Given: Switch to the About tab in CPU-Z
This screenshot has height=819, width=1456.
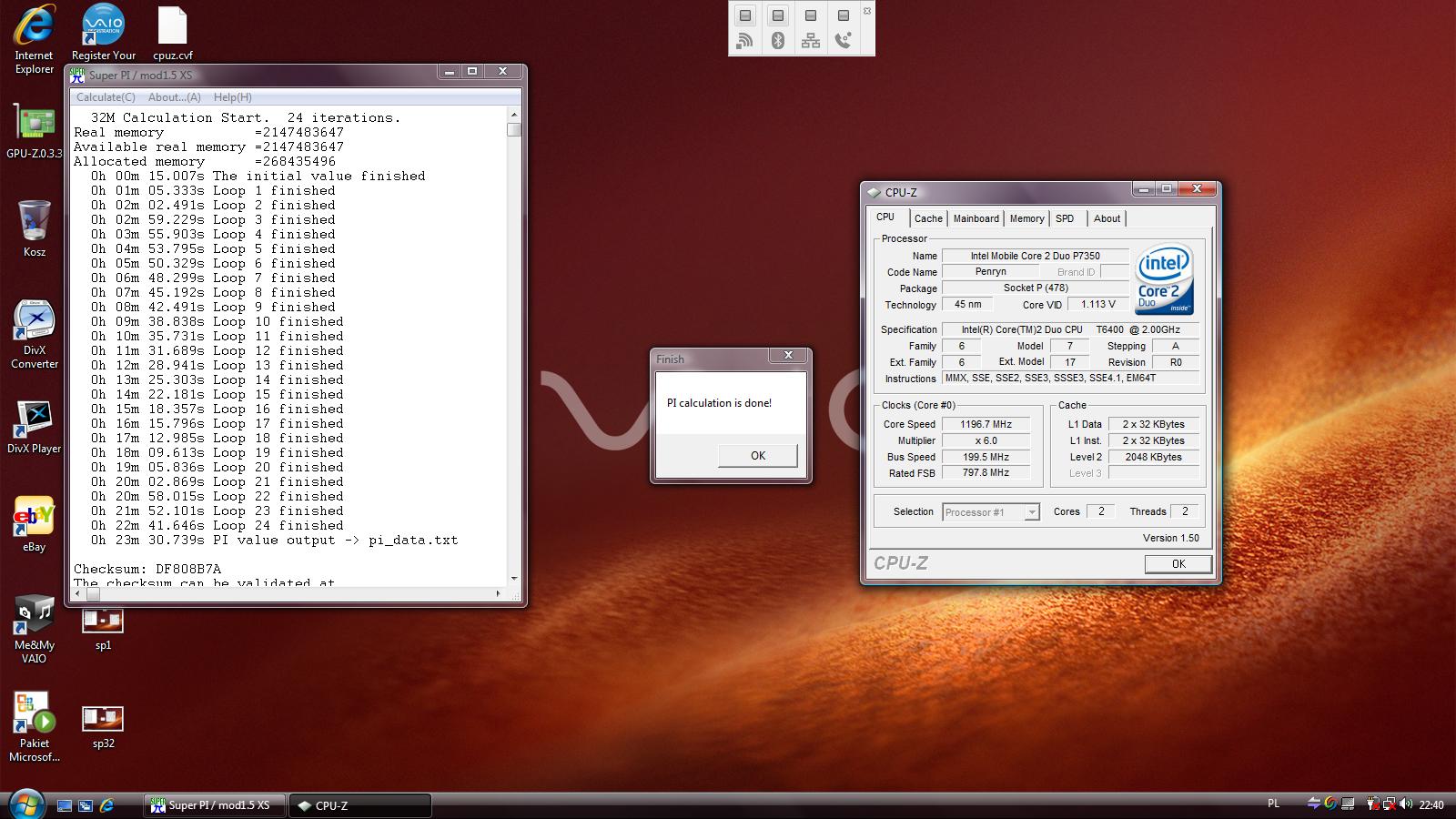Looking at the screenshot, I should click(x=1107, y=218).
